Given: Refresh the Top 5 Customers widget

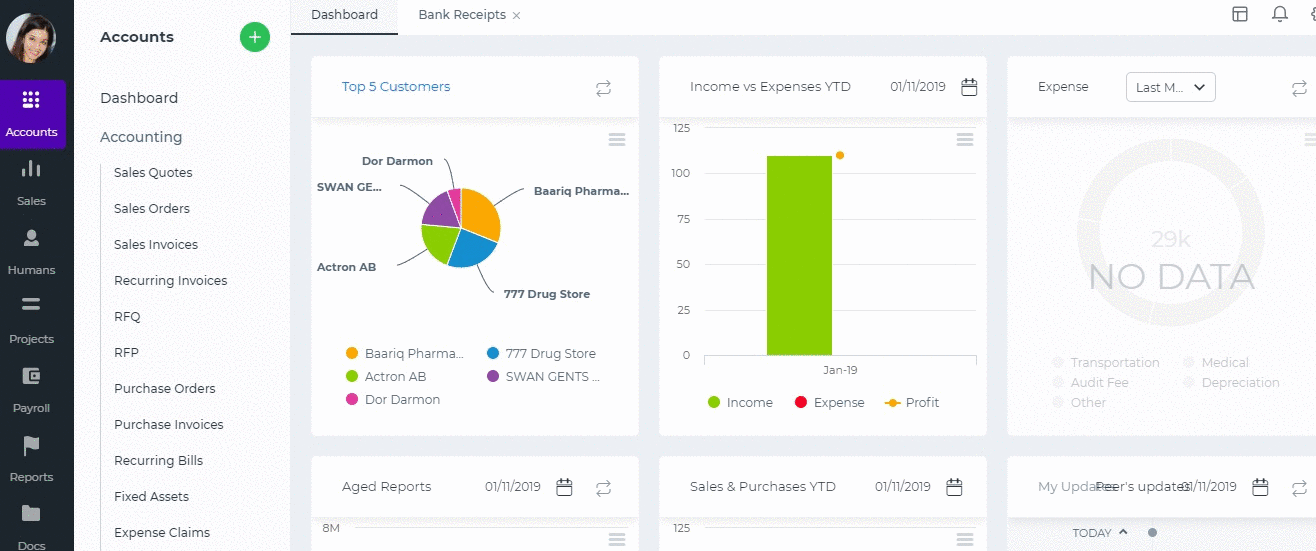Looking at the screenshot, I should point(603,88).
